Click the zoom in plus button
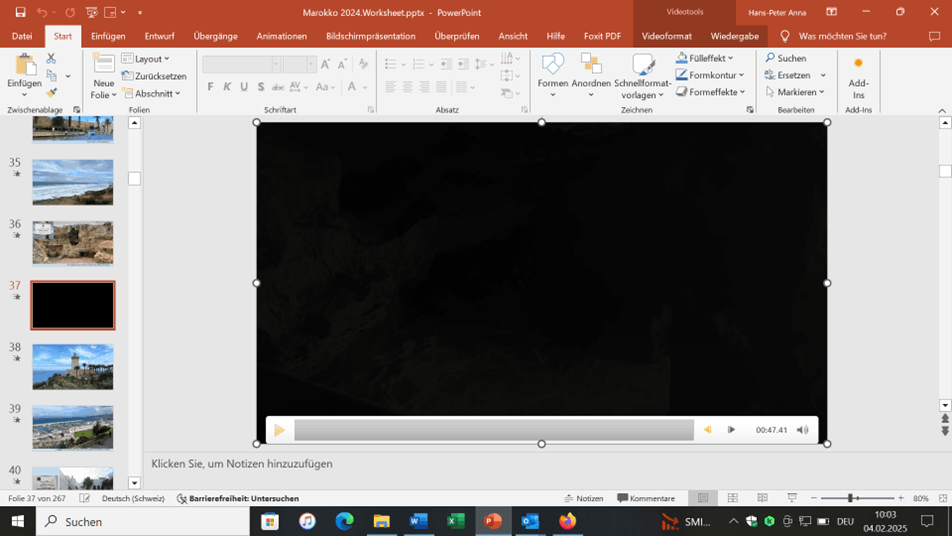 [901, 498]
